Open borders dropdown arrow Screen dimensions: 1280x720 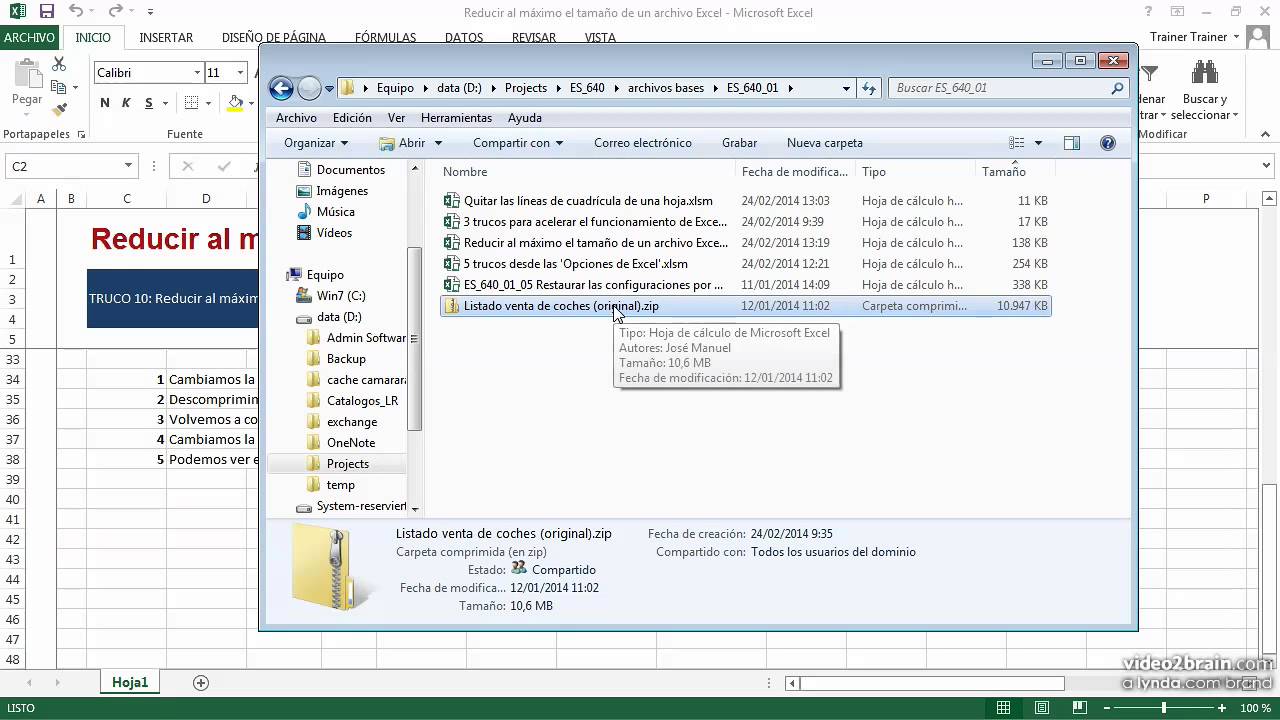207,103
